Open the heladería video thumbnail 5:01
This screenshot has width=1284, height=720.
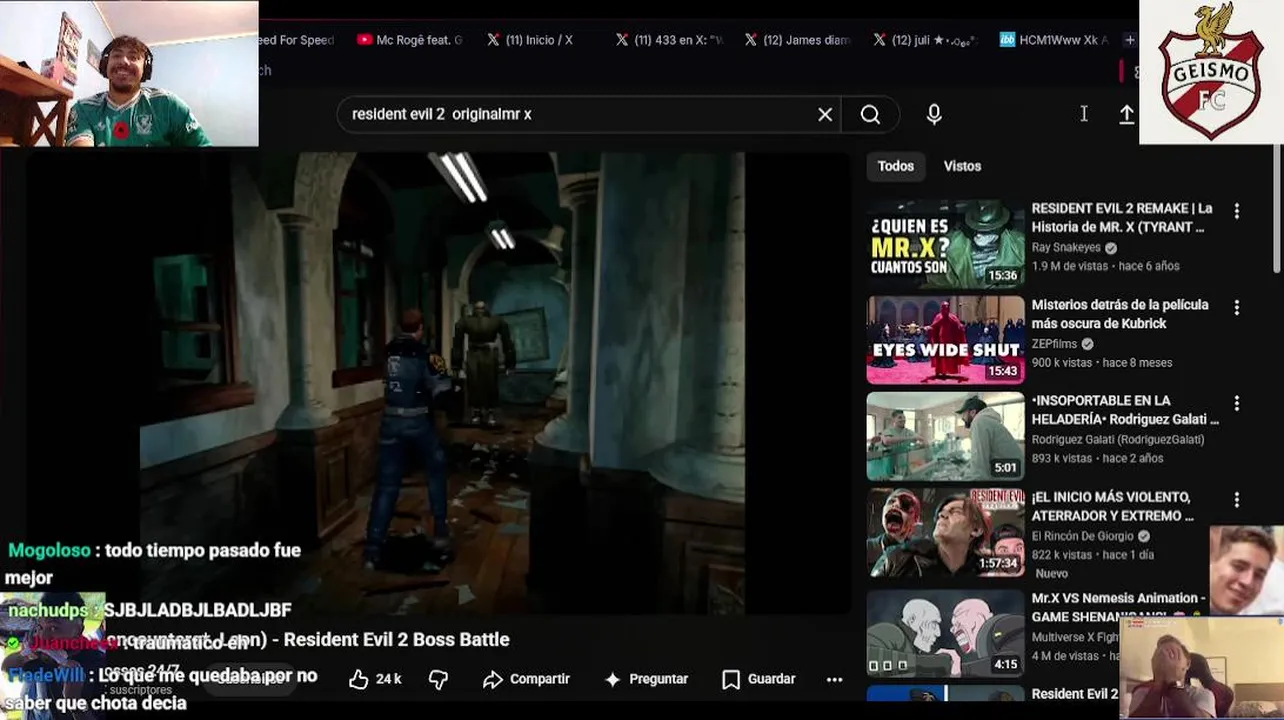946,436
